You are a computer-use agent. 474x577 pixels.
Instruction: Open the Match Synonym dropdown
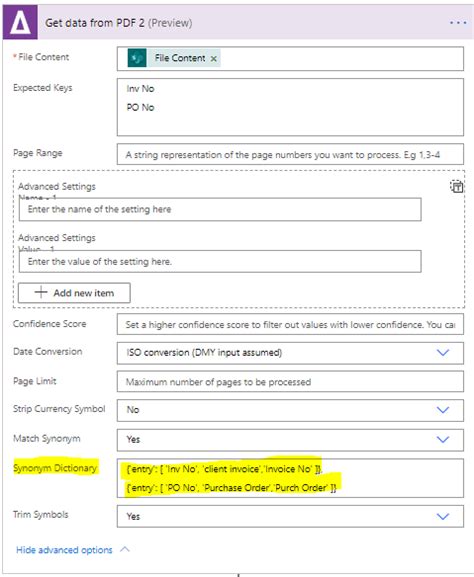click(443, 439)
